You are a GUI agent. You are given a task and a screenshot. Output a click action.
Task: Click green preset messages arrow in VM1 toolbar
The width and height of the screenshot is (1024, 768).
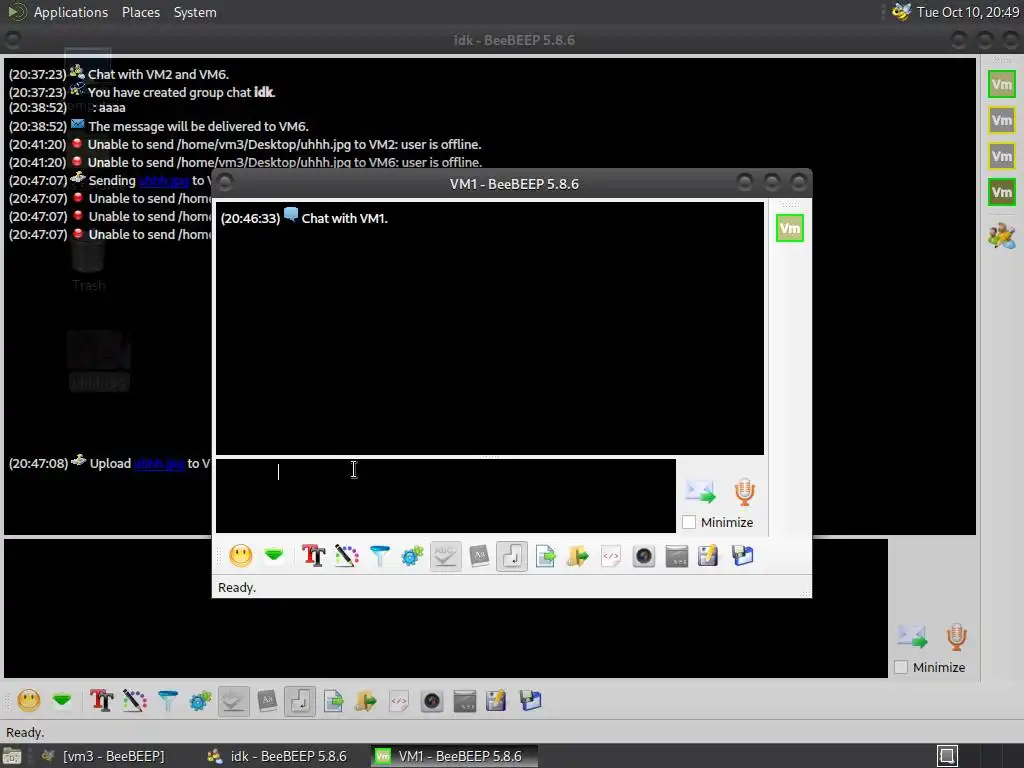pos(274,556)
